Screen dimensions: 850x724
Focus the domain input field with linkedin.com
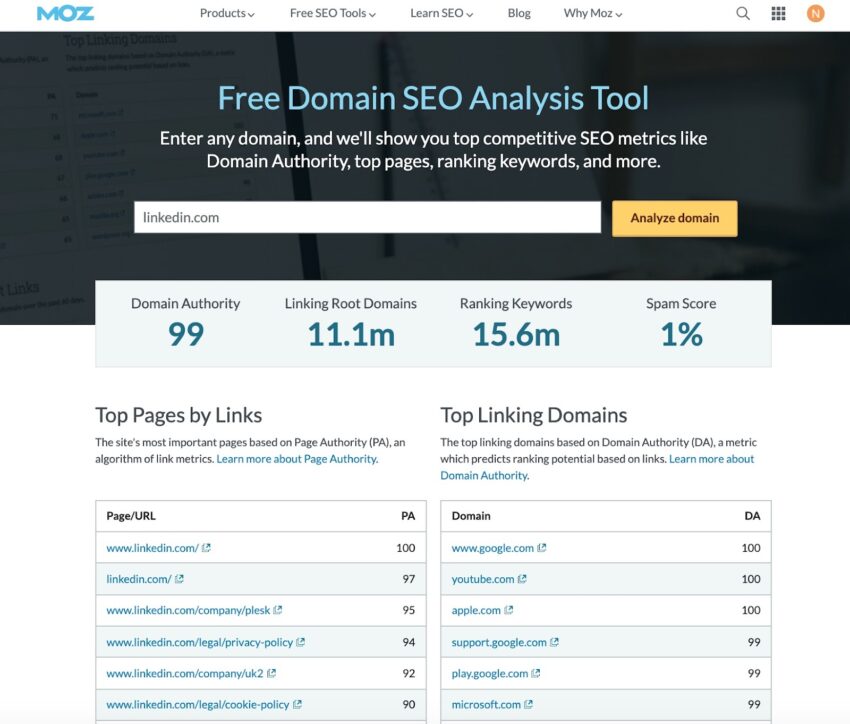point(367,217)
